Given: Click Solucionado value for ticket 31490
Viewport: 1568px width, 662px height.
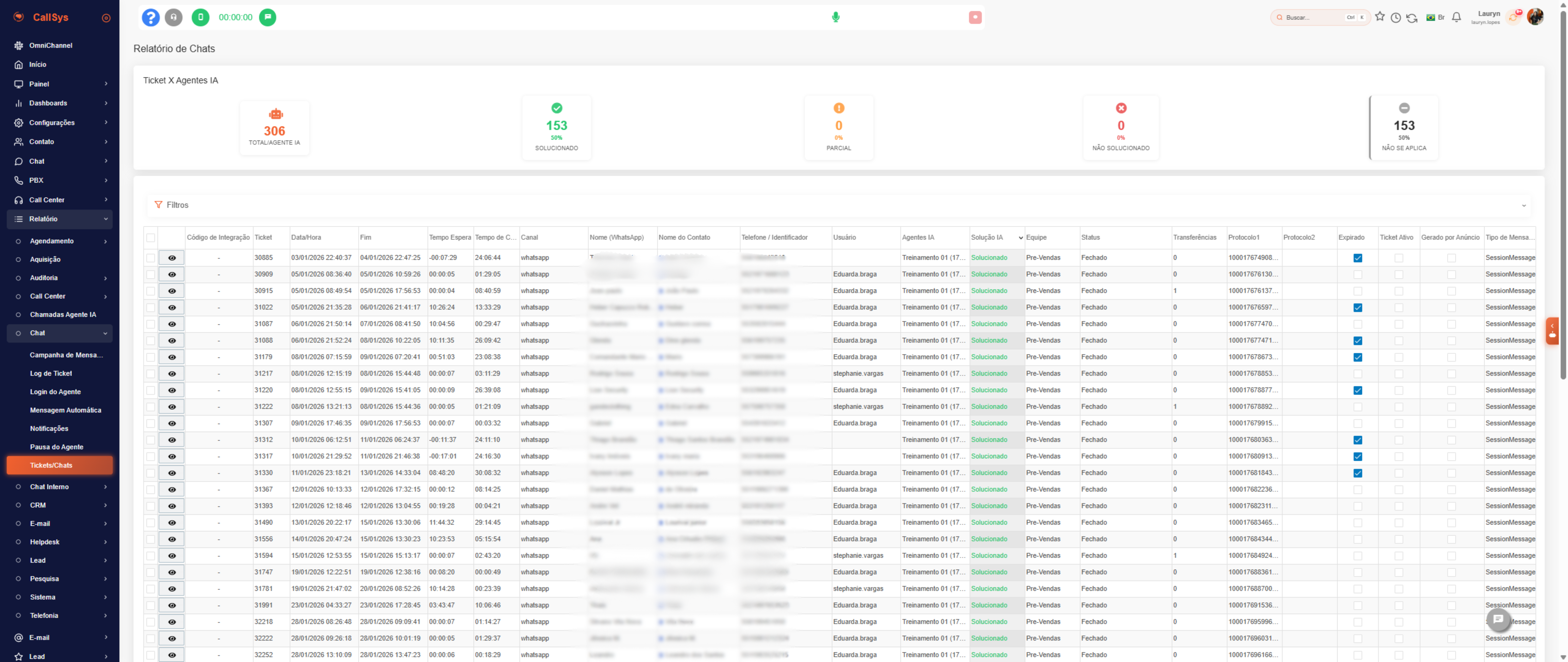Looking at the screenshot, I should [989, 523].
